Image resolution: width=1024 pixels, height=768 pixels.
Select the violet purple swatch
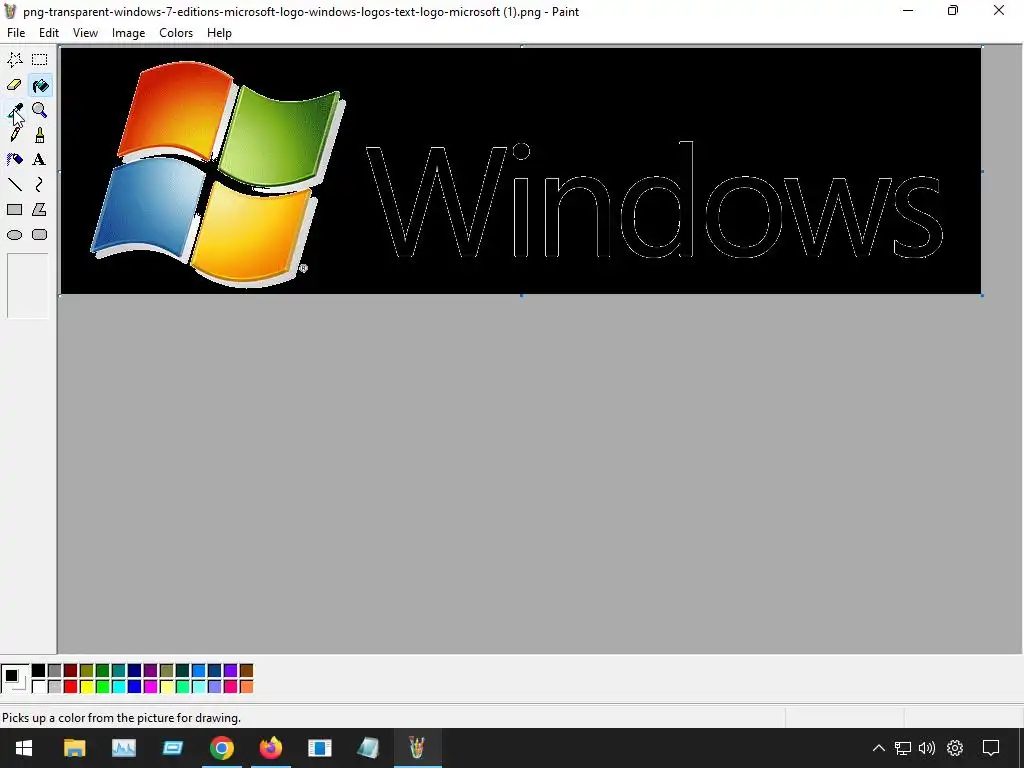231,671
